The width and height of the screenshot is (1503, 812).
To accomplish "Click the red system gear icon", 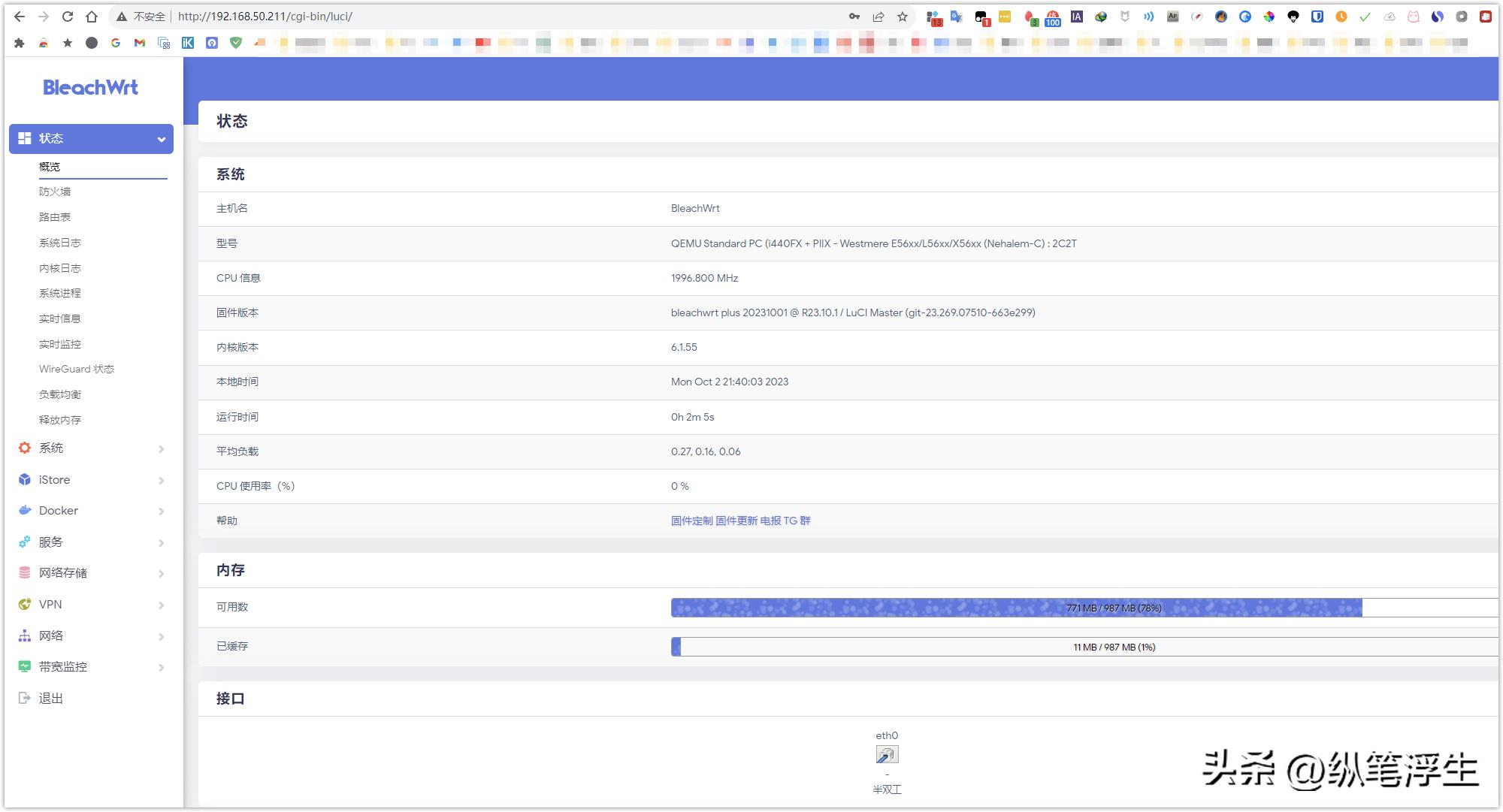I will (x=25, y=448).
